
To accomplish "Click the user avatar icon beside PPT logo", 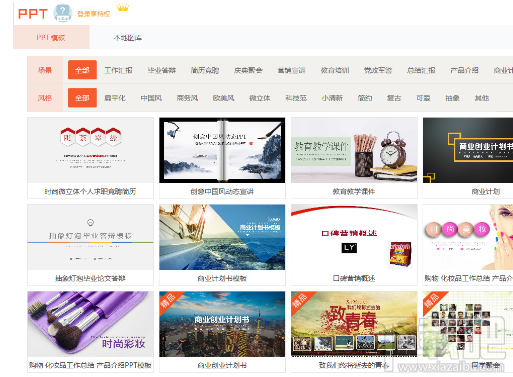I will coord(63,13).
